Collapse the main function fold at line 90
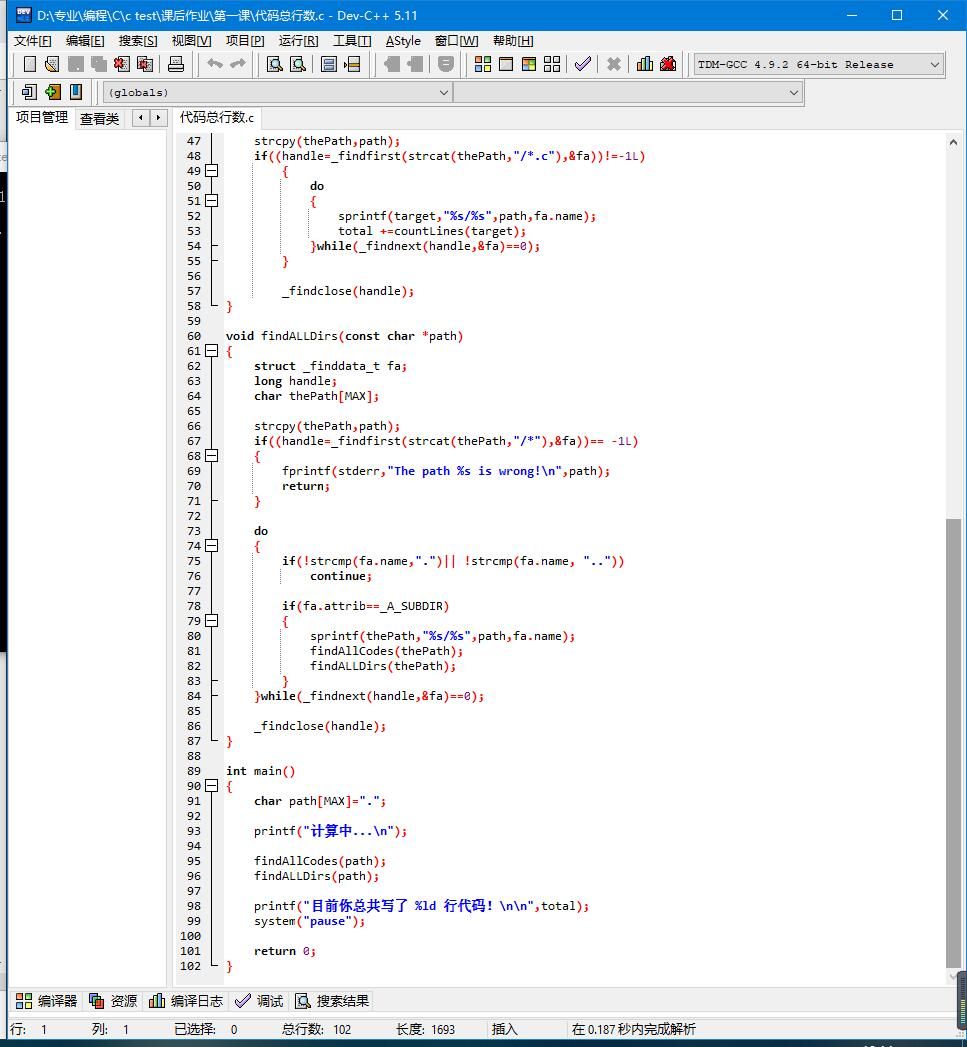 [212, 786]
